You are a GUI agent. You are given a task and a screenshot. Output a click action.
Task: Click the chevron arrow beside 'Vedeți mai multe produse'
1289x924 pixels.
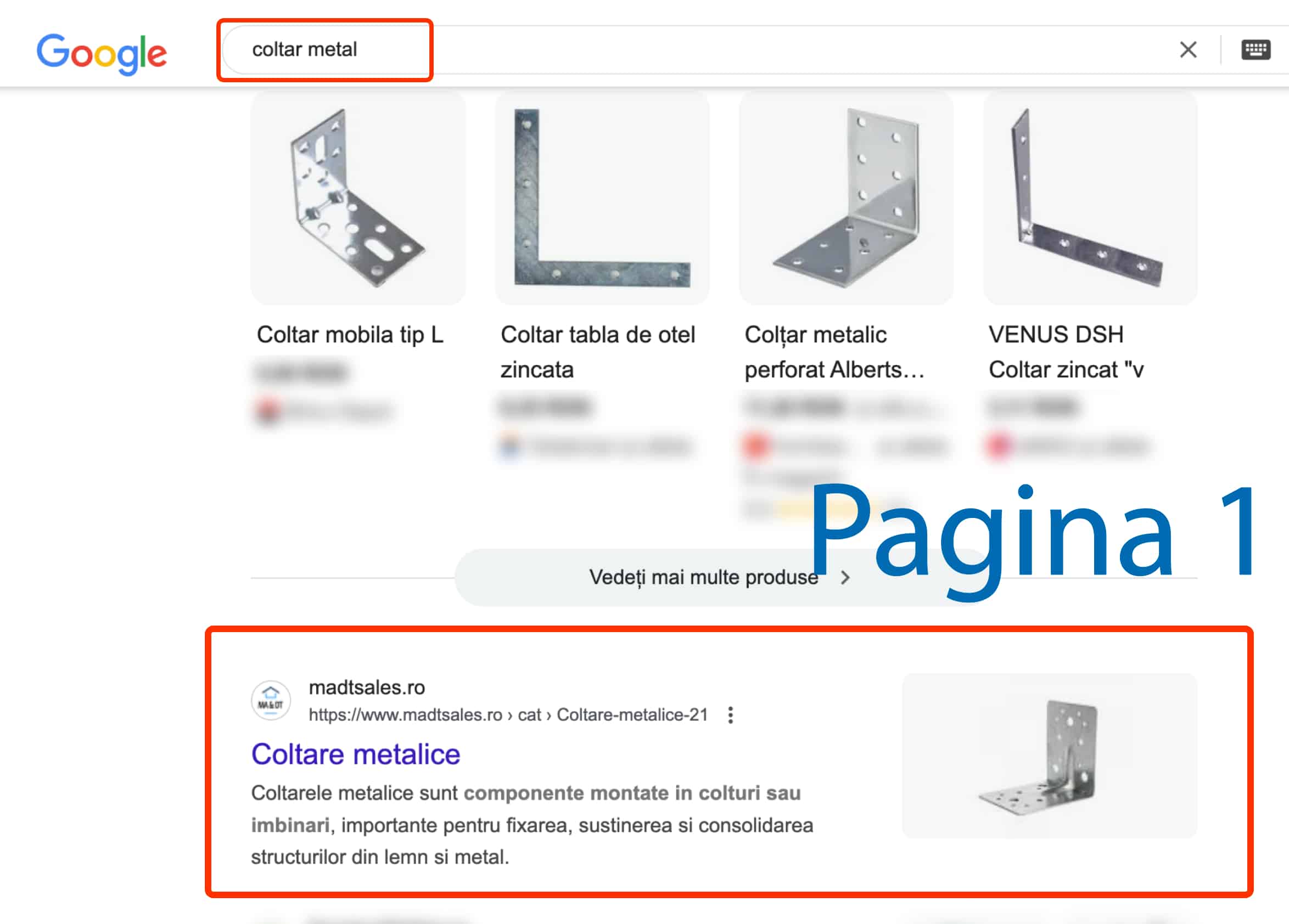845,578
